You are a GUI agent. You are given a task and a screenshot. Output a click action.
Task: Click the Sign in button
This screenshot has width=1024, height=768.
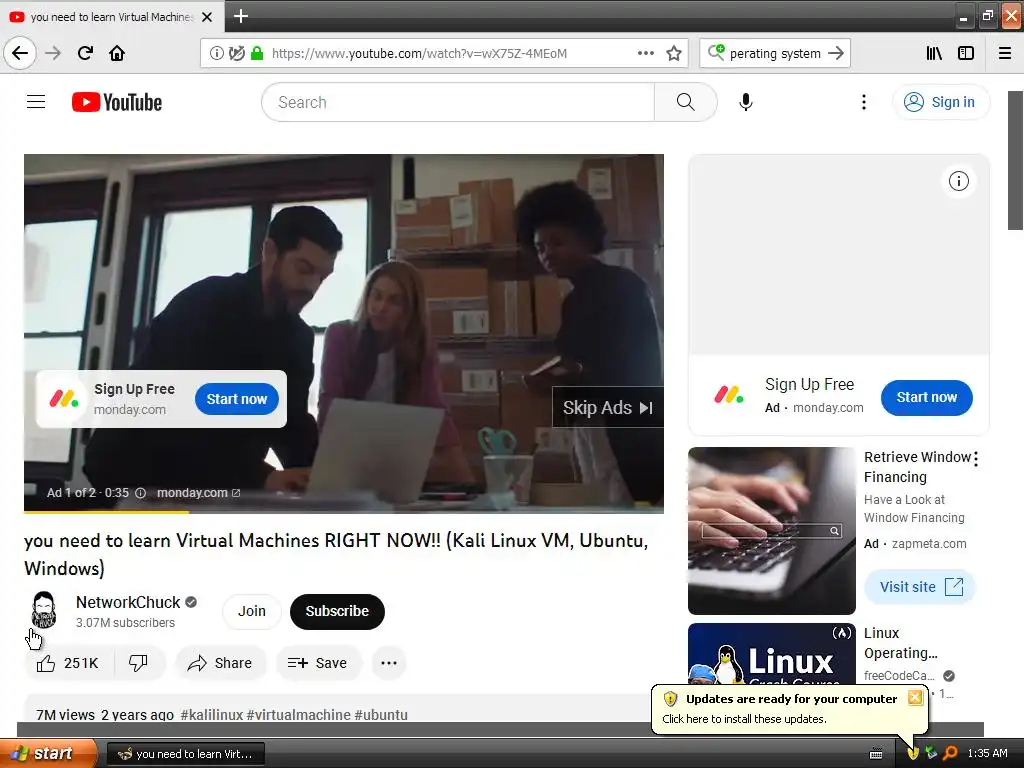click(940, 102)
